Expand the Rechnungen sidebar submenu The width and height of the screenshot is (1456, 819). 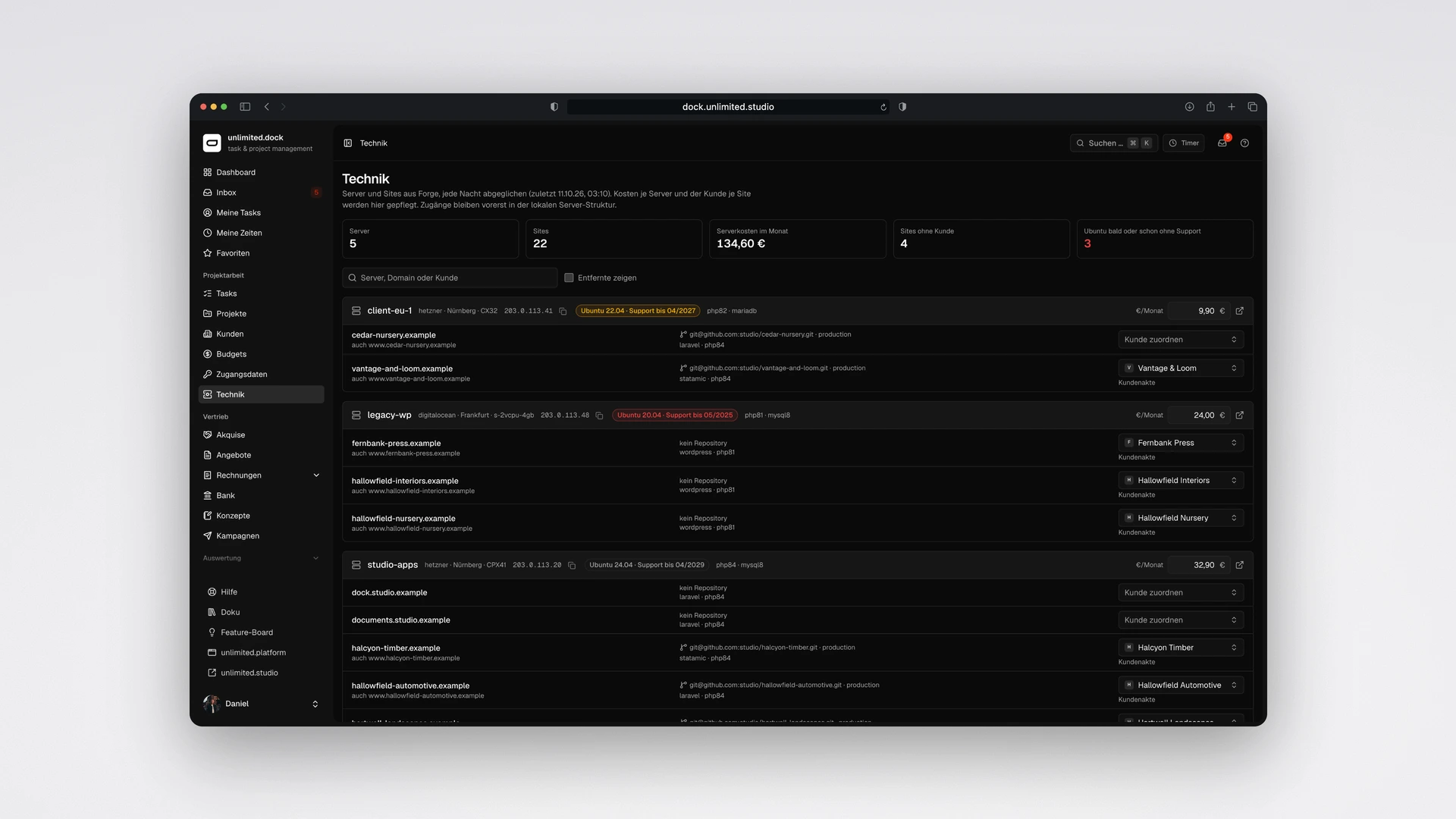pyautogui.click(x=316, y=475)
